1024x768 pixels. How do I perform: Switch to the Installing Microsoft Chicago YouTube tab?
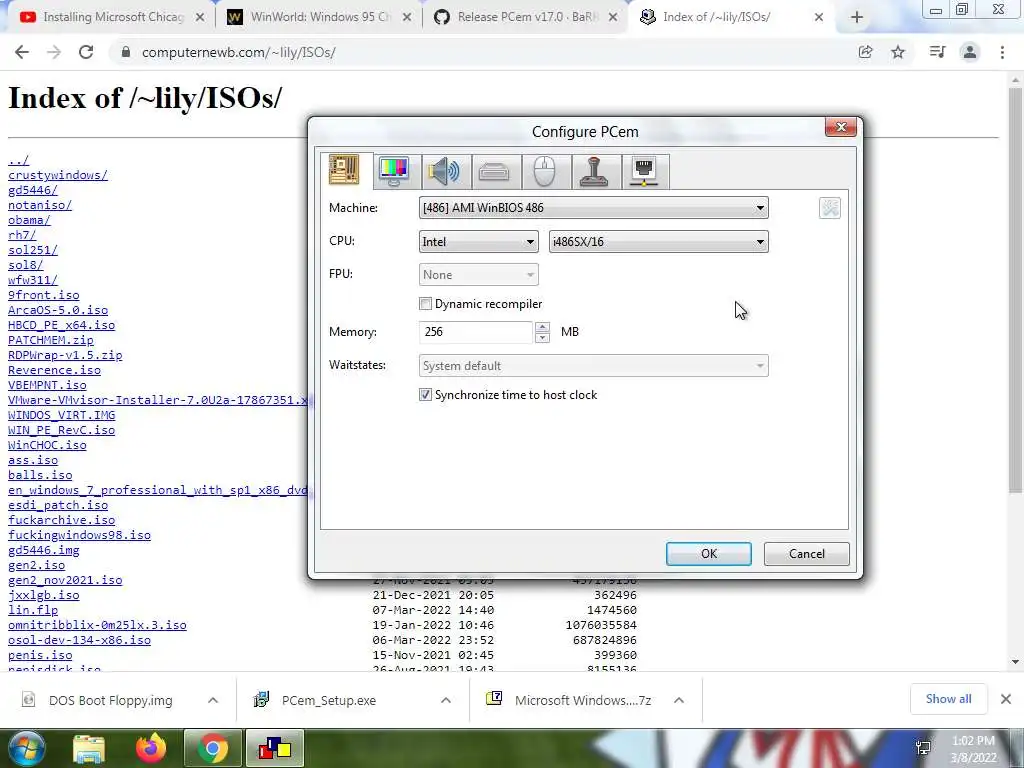click(112, 17)
